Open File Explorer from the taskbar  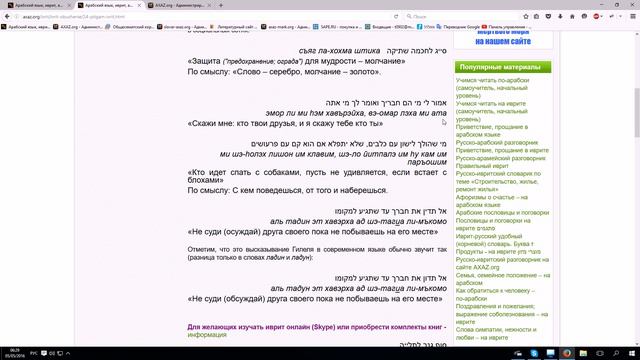click(x=583, y=353)
